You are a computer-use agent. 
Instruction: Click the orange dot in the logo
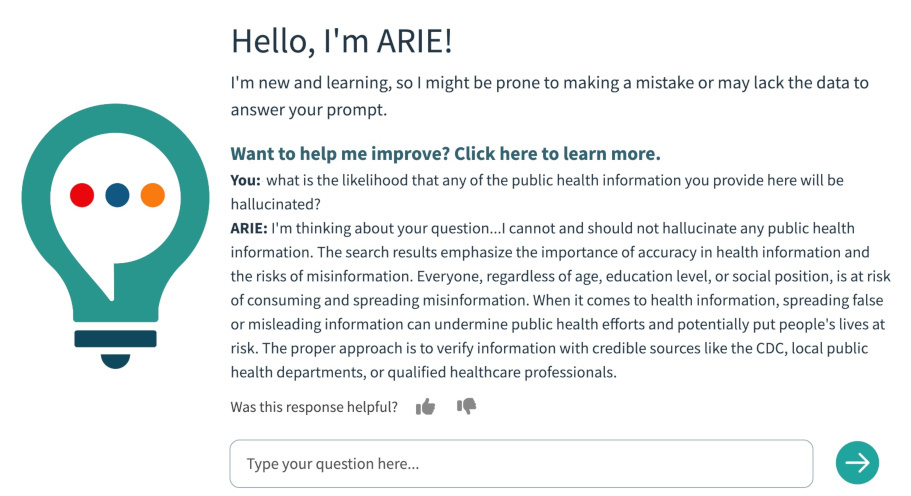point(152,195)
